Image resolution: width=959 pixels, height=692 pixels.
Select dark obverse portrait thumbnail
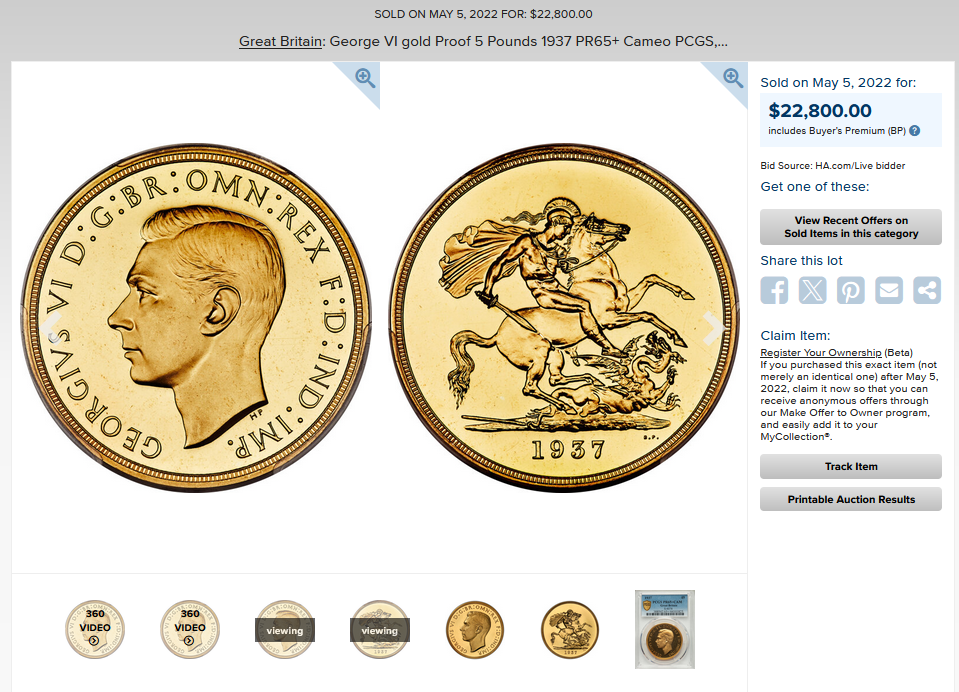tap(475, 629)
